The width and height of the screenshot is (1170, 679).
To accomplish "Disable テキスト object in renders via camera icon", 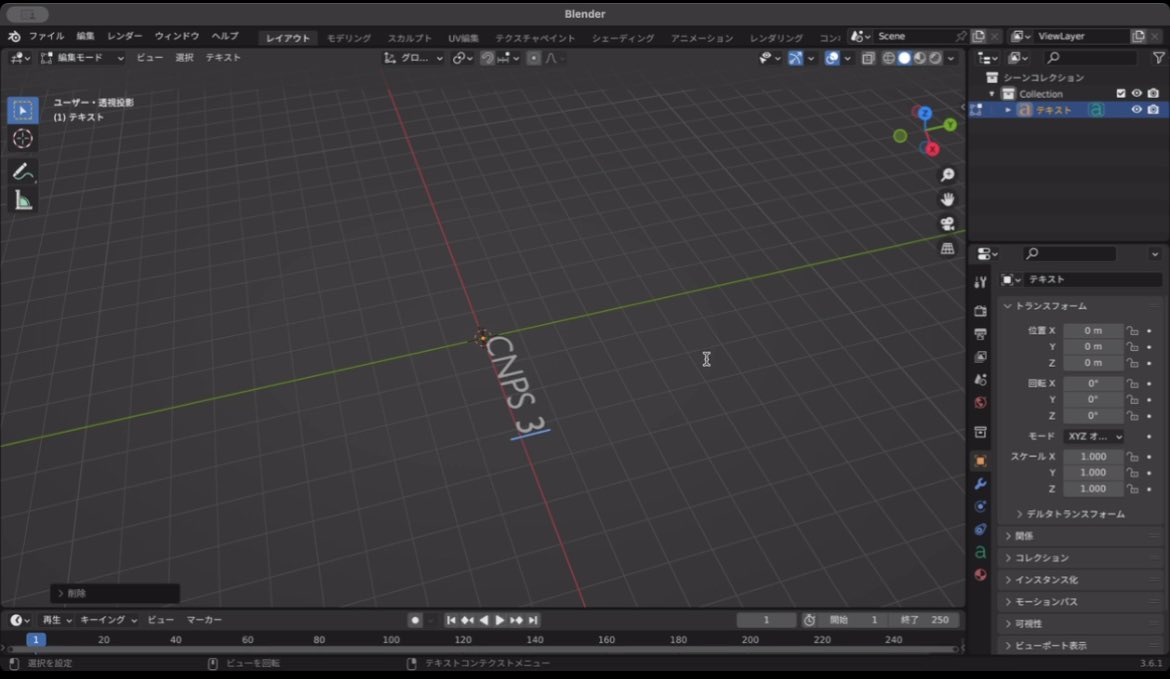I will click(1154, 110).
